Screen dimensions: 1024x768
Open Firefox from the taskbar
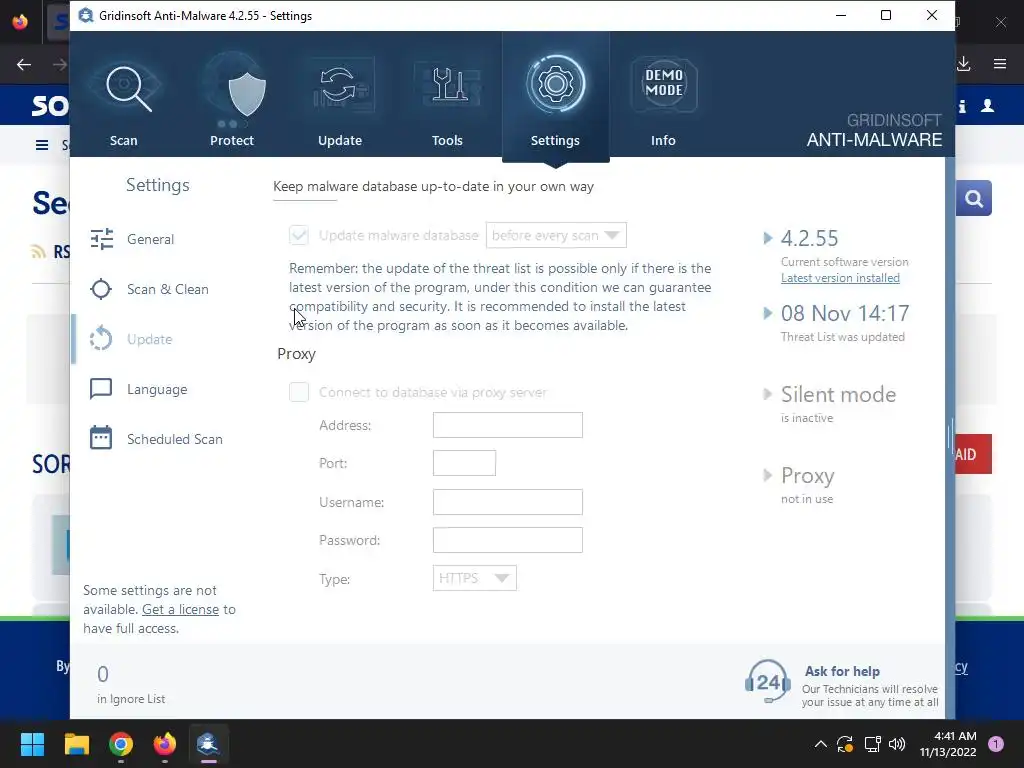point(165,744)
